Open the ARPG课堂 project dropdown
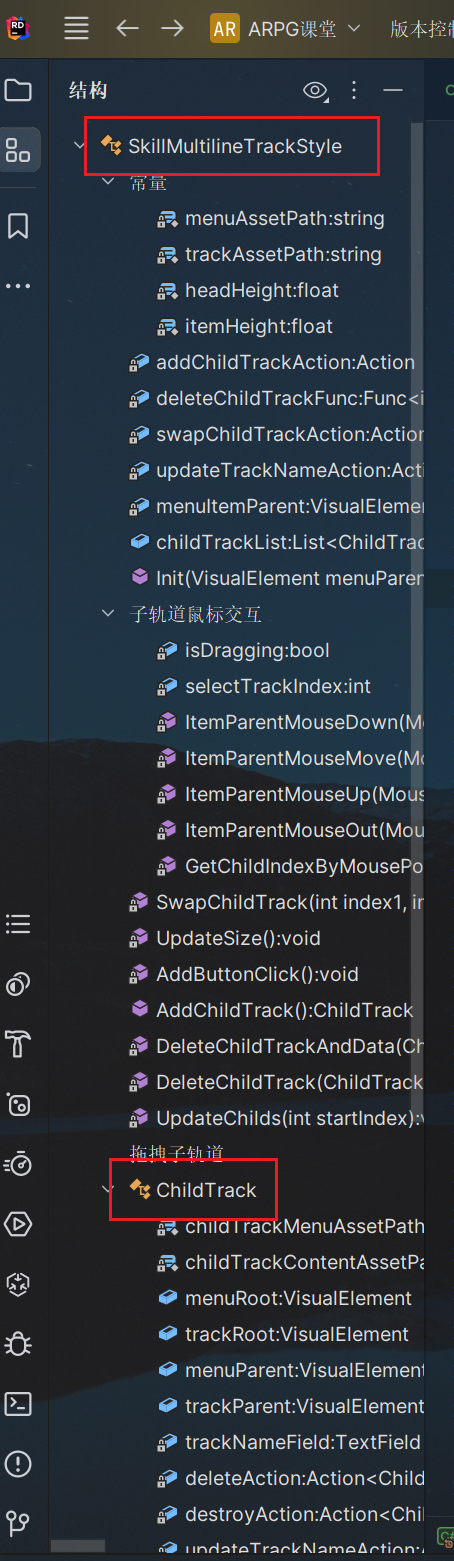This screenshot has width=454, height=1561. 285,28
